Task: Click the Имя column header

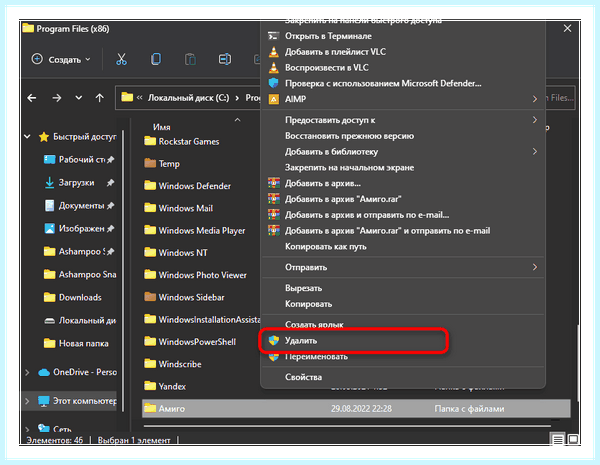Action: [161, 127]
